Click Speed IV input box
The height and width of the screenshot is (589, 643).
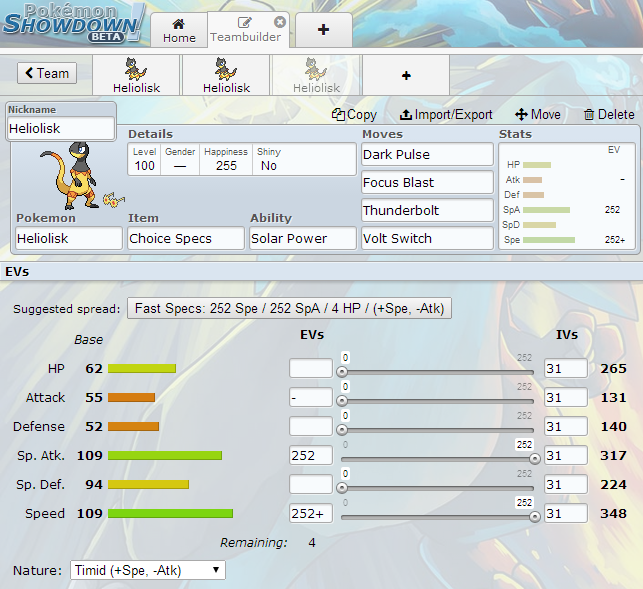click(566, 514)
